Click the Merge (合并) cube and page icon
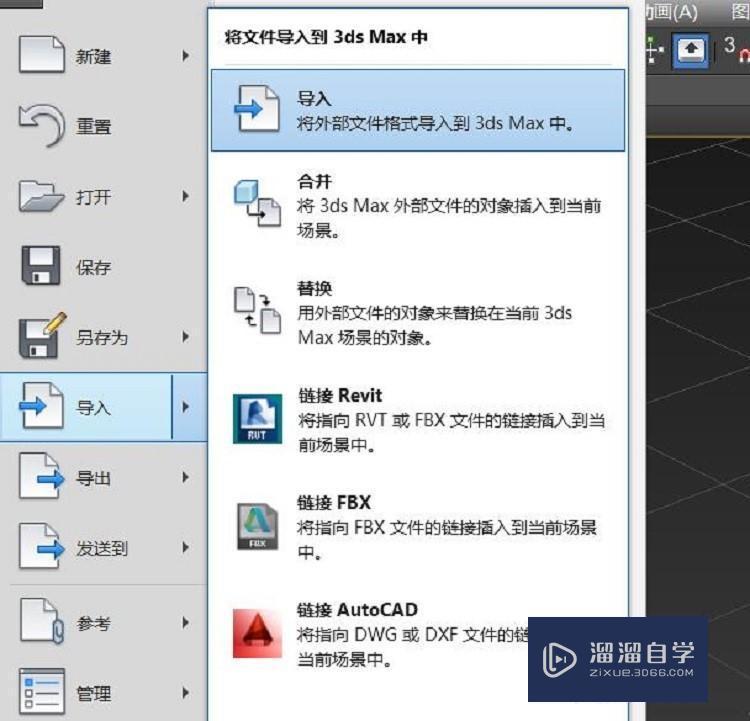This screenshot has width=750, height=721. [257, 203]
